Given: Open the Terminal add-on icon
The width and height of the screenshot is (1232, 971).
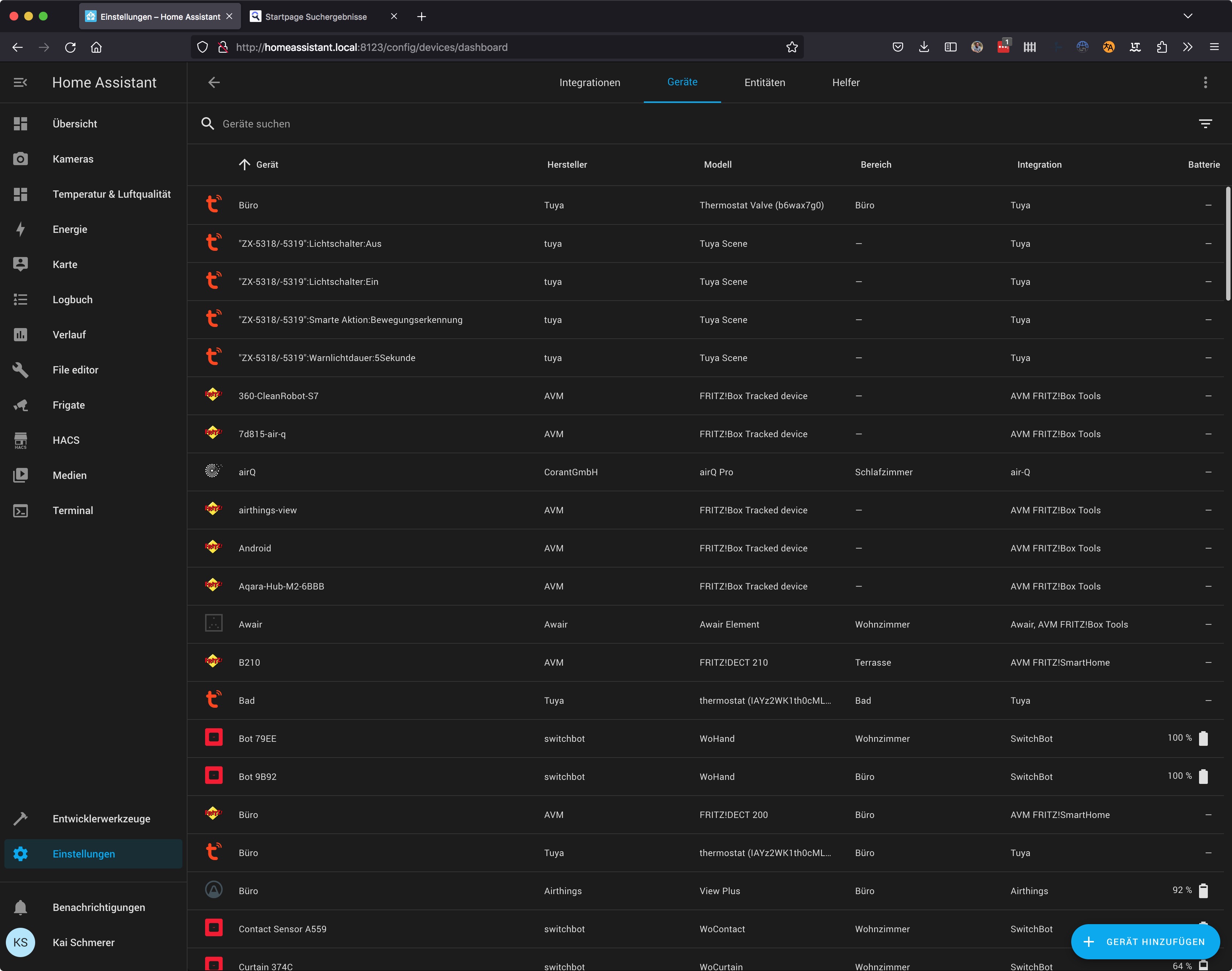Looking at the screenshot, I should pyautogui.click(x=21, y=510).
